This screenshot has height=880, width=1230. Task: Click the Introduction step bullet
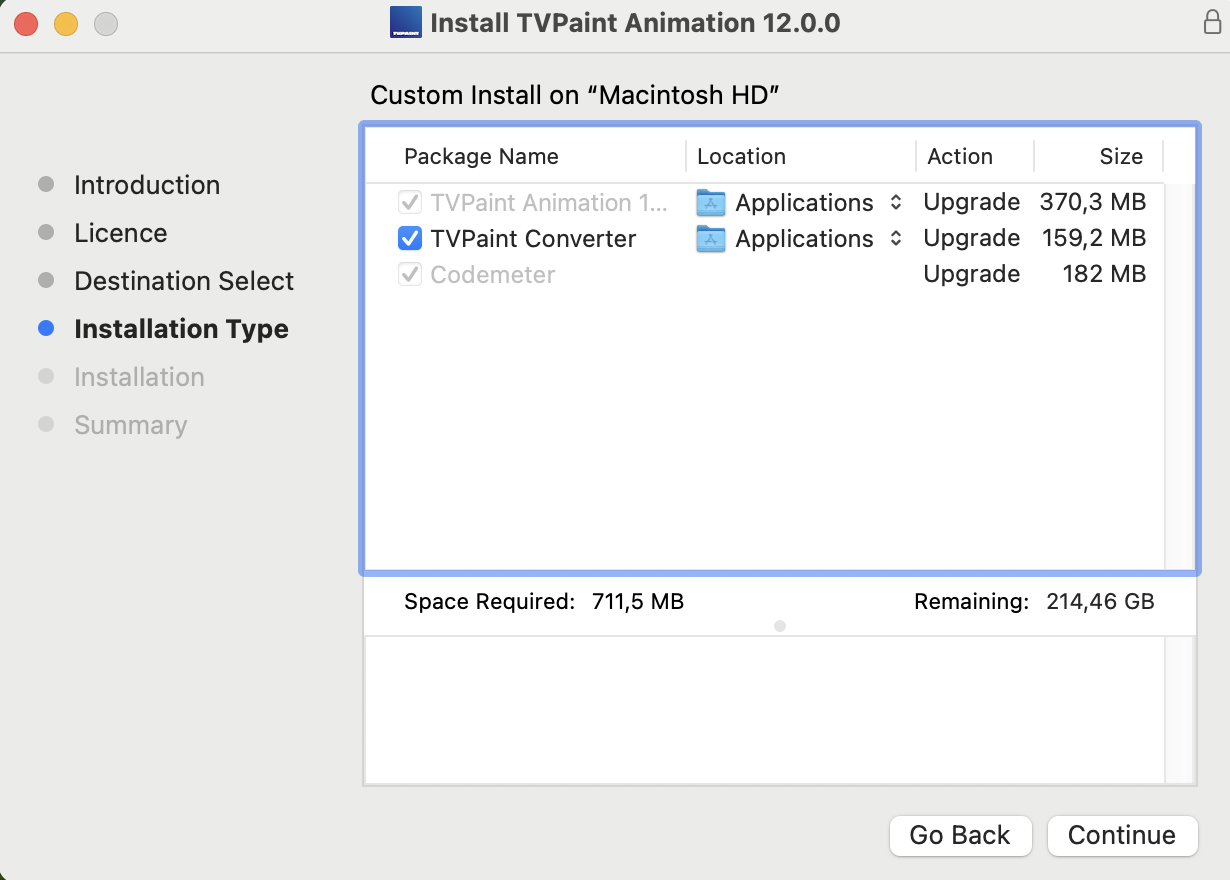pyautogui.click(x=46, y=185)
